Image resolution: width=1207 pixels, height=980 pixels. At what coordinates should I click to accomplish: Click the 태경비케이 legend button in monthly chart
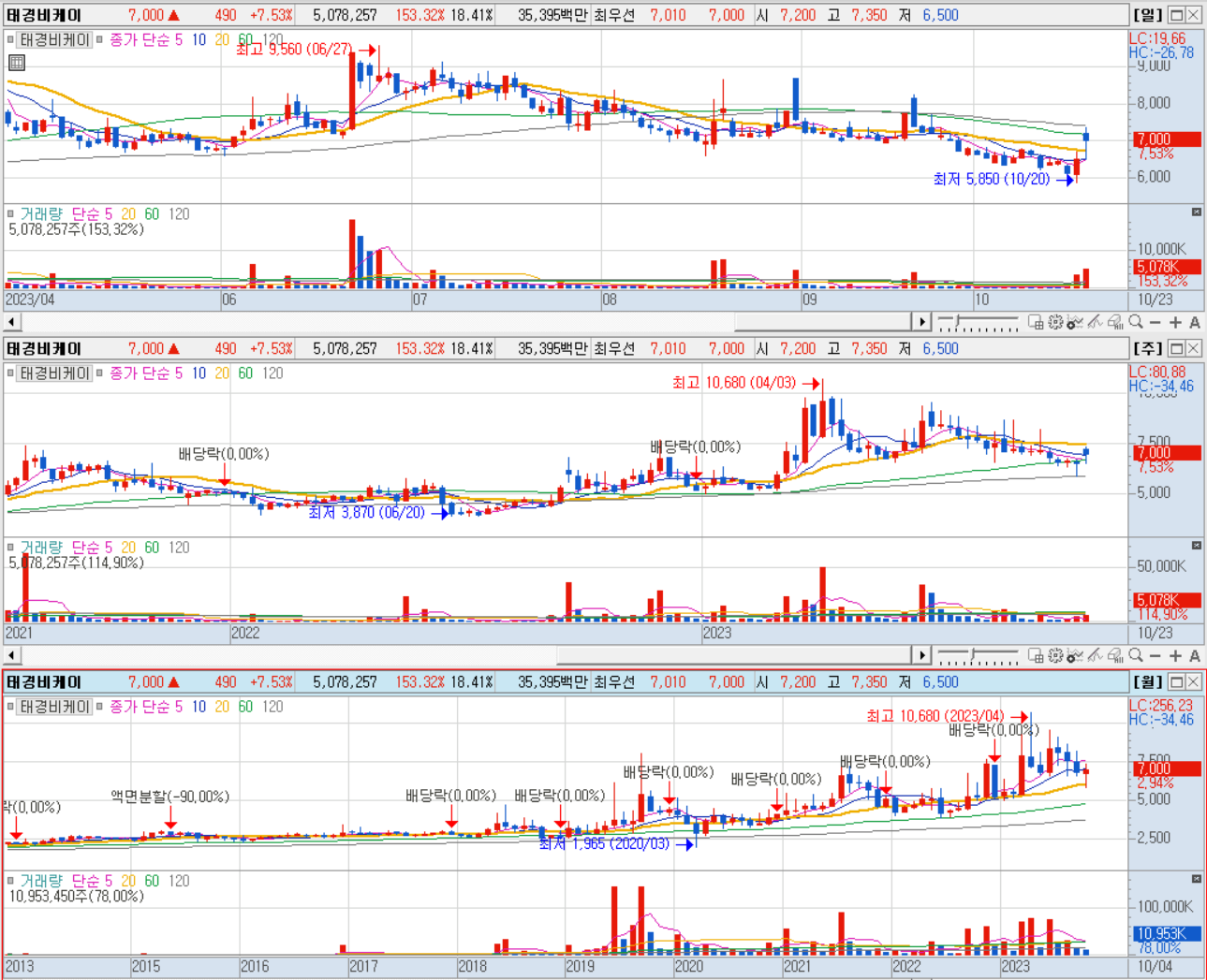coord(55,707)
